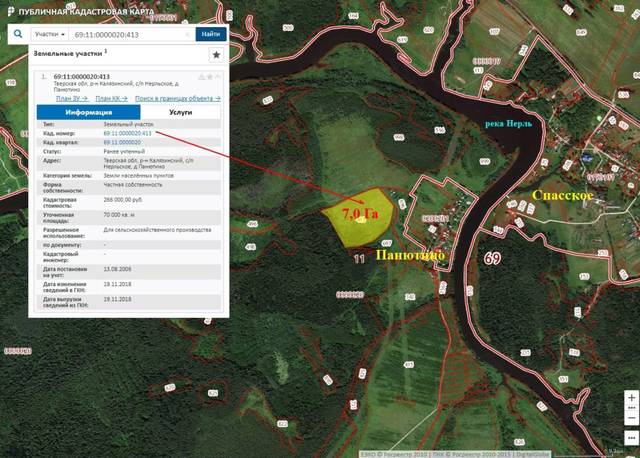Open the План КК link
Viewport: 640px width, 458px height.
[110, 98]
